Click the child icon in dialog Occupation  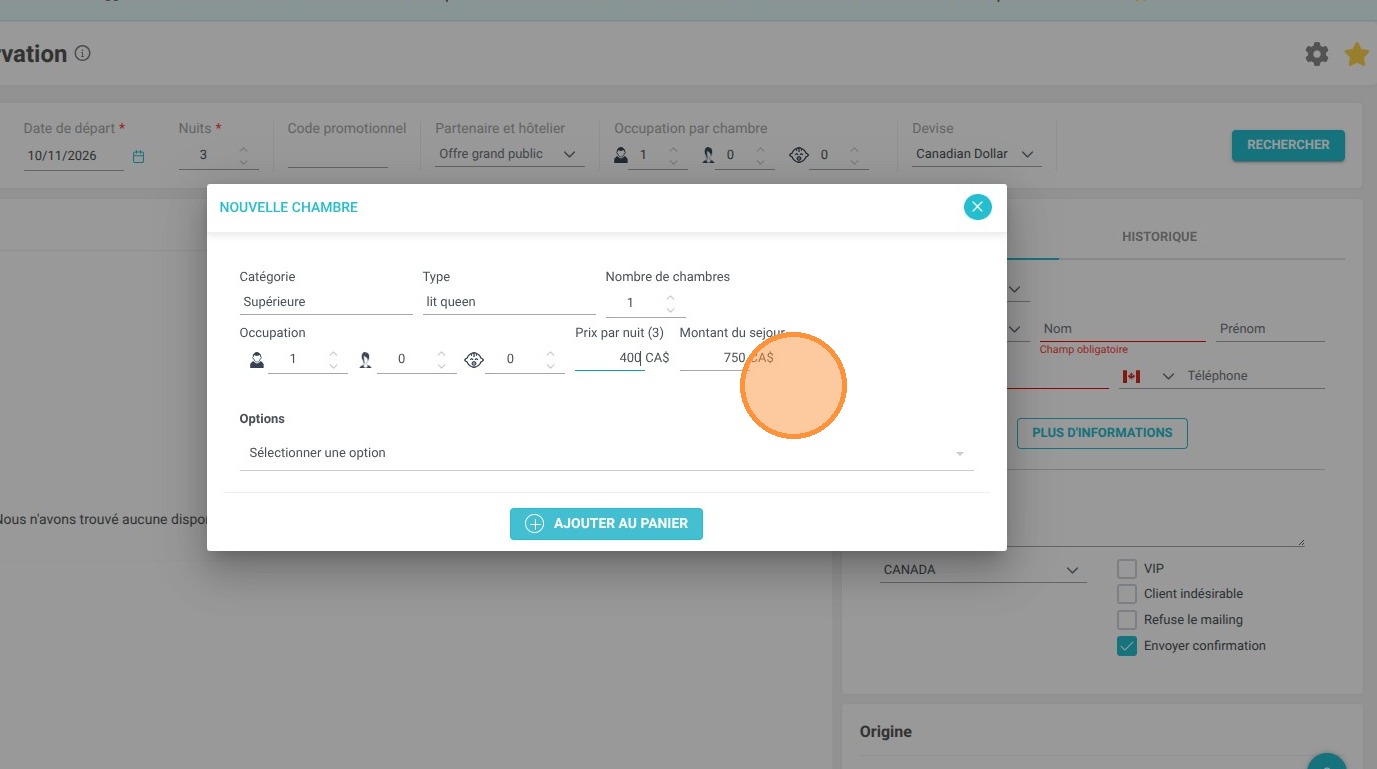366,360
